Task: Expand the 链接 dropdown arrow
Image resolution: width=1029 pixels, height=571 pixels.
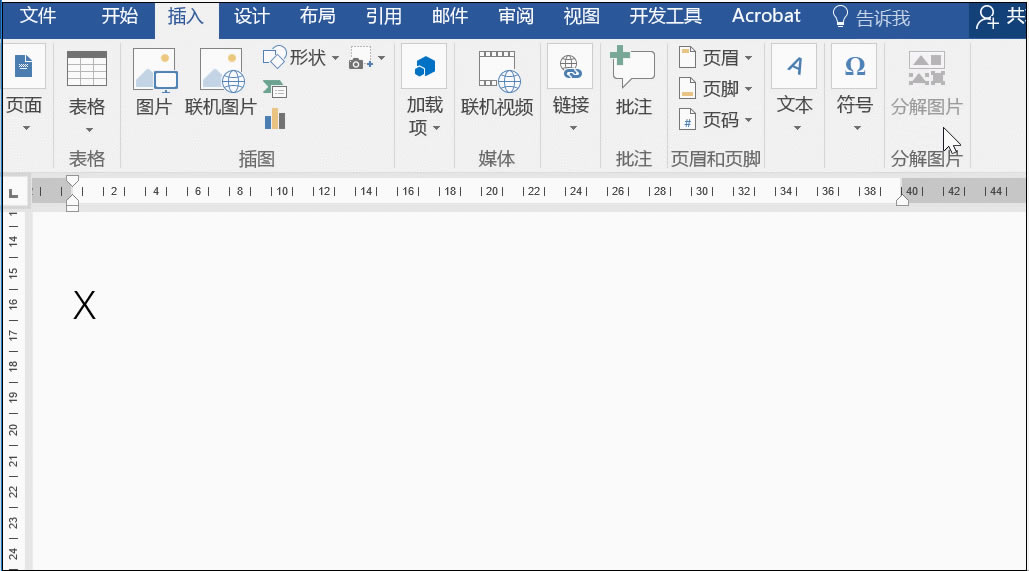Action: point(573,128)
